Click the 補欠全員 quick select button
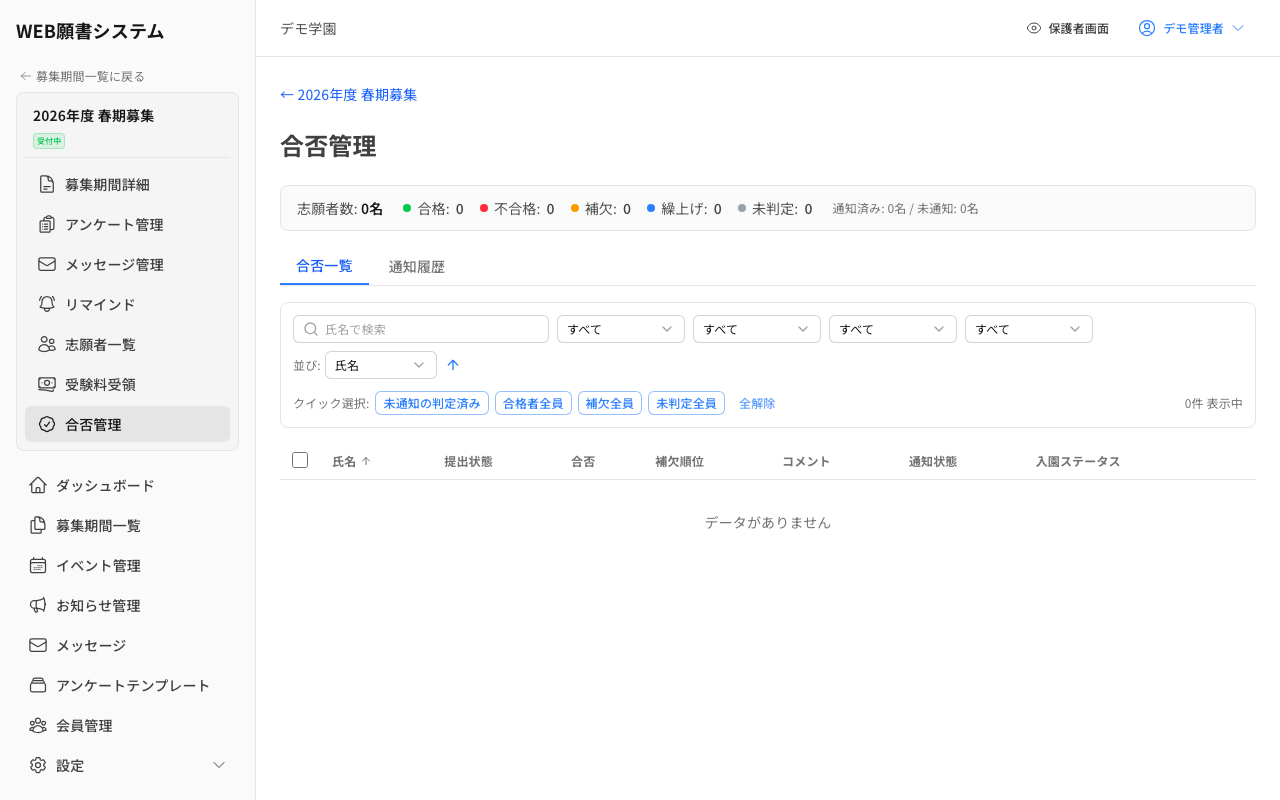The width and height of the screenshot is (1280, 800). 610,403
